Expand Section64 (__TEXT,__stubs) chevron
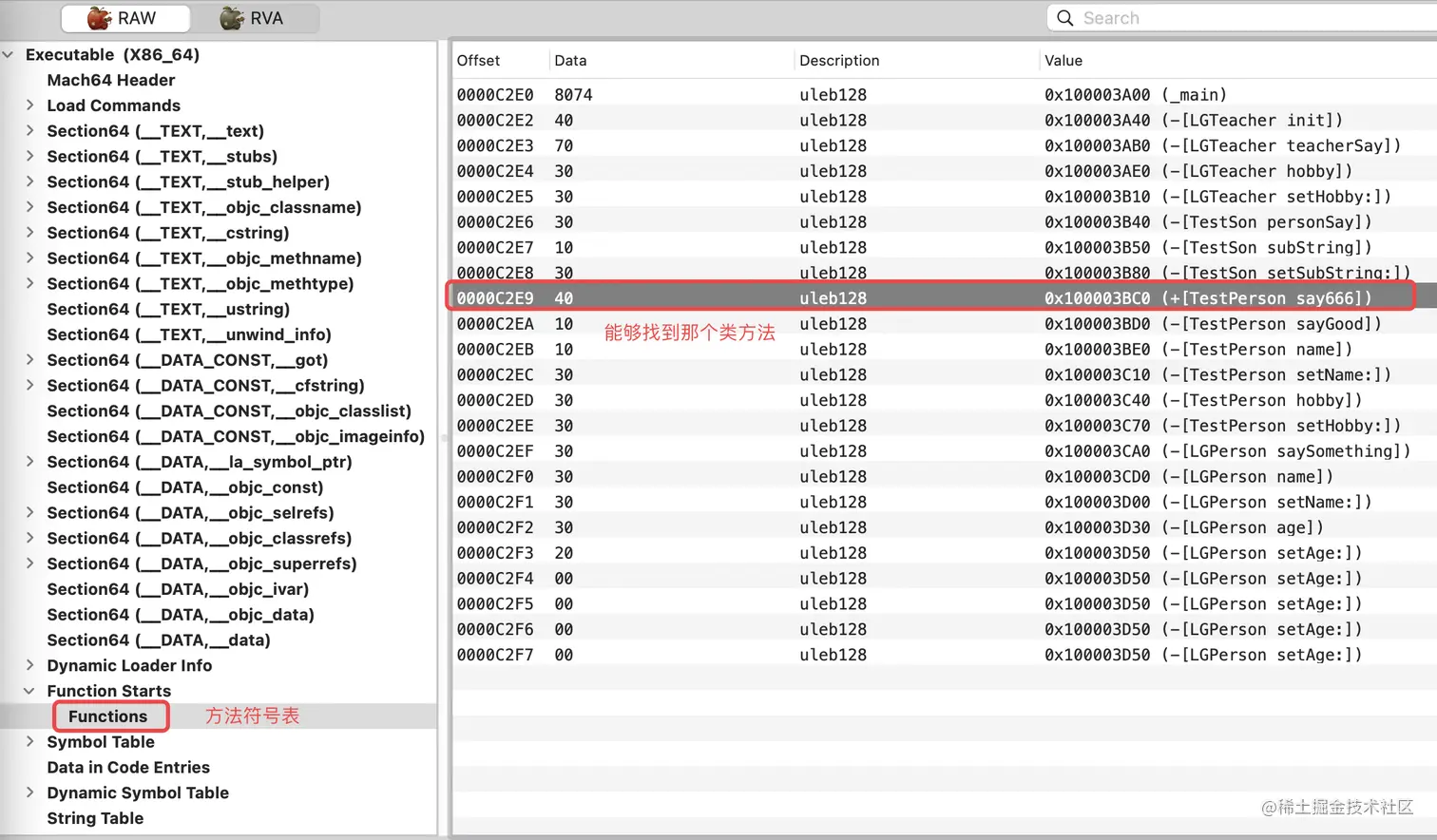 pyautogui.click(x=29, y=157)
